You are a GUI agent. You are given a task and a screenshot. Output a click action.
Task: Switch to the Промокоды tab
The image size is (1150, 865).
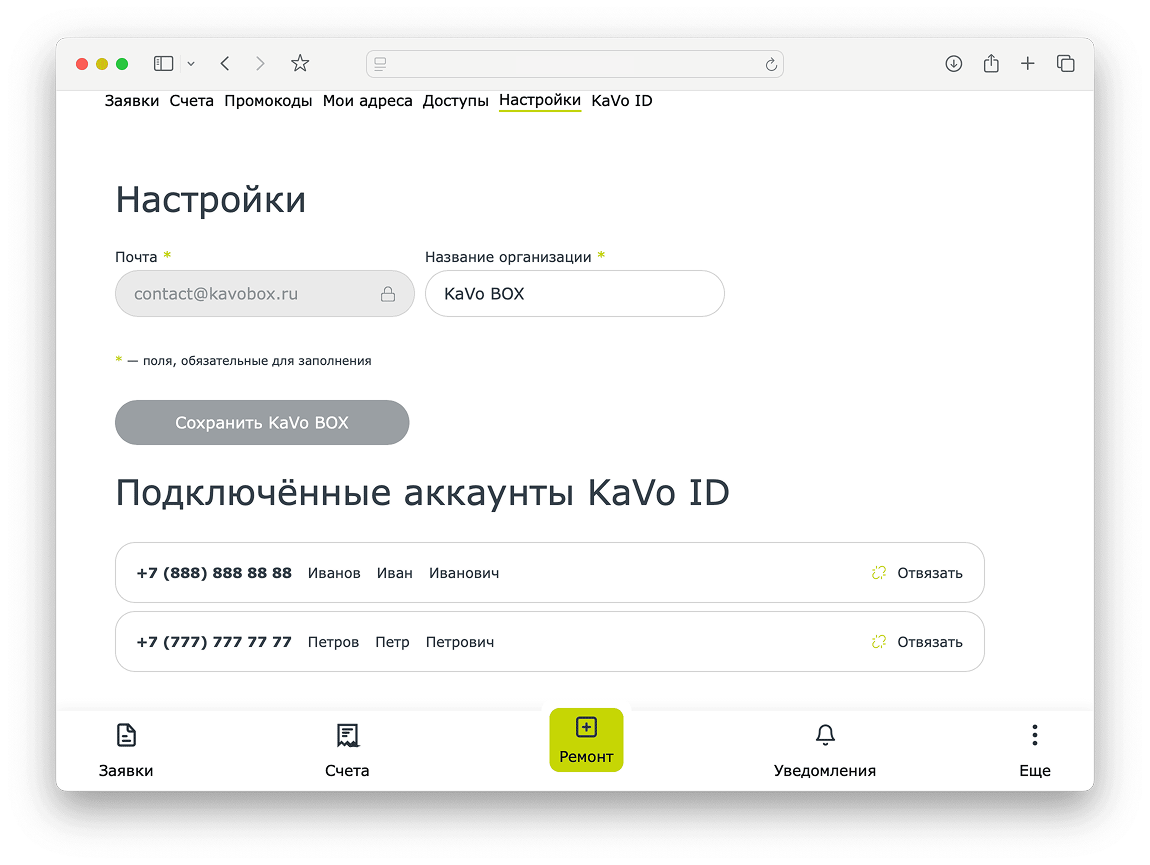[268, 101]
